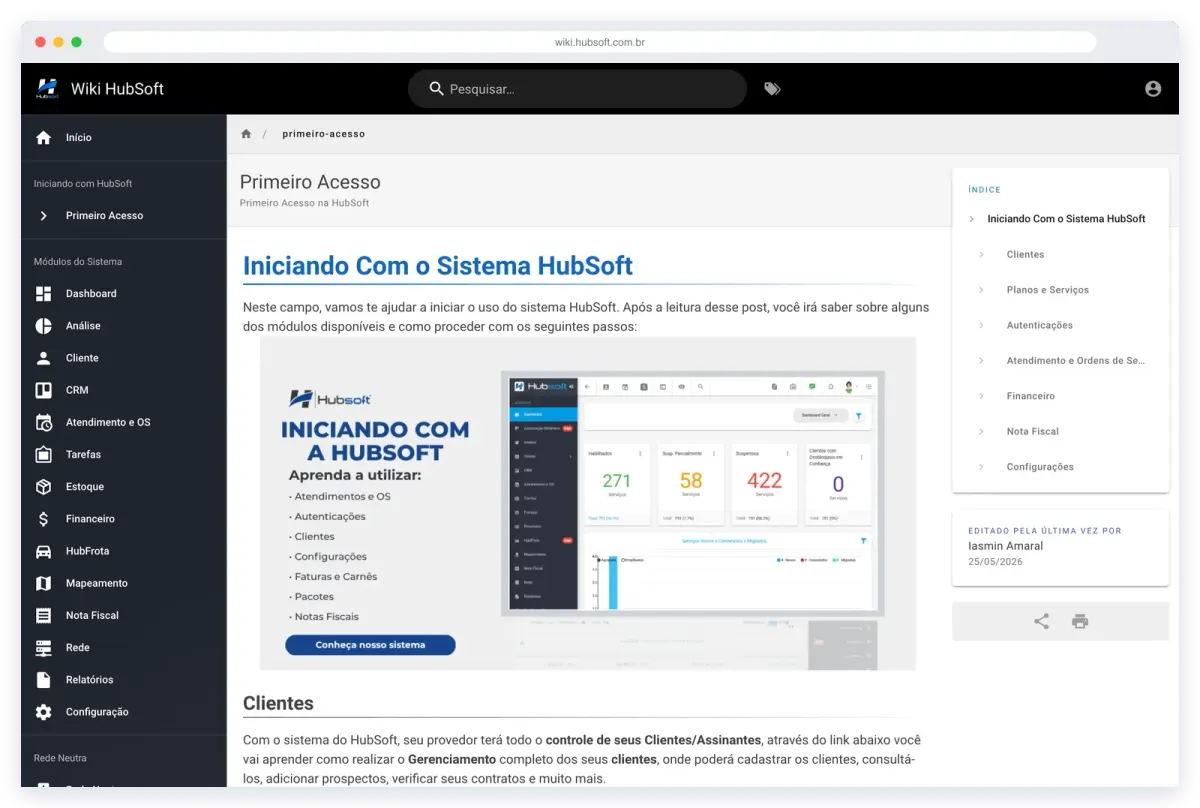The height and width of the screenshot is (808, 1200).
Task: Expand the Financeiro index chevron
Action: pos(982,396)
